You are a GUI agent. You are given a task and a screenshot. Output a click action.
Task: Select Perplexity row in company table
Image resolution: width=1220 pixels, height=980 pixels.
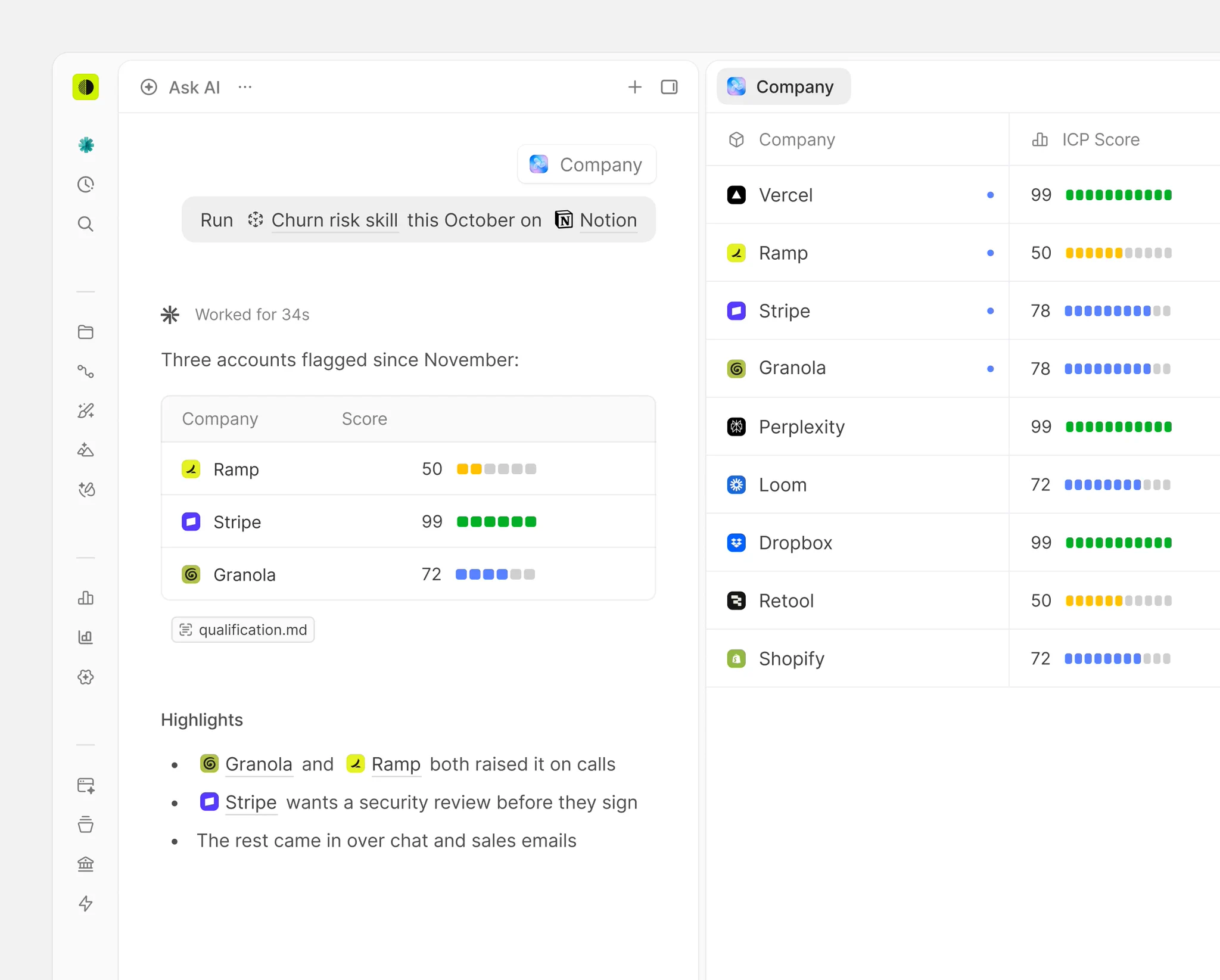point(963,427)
